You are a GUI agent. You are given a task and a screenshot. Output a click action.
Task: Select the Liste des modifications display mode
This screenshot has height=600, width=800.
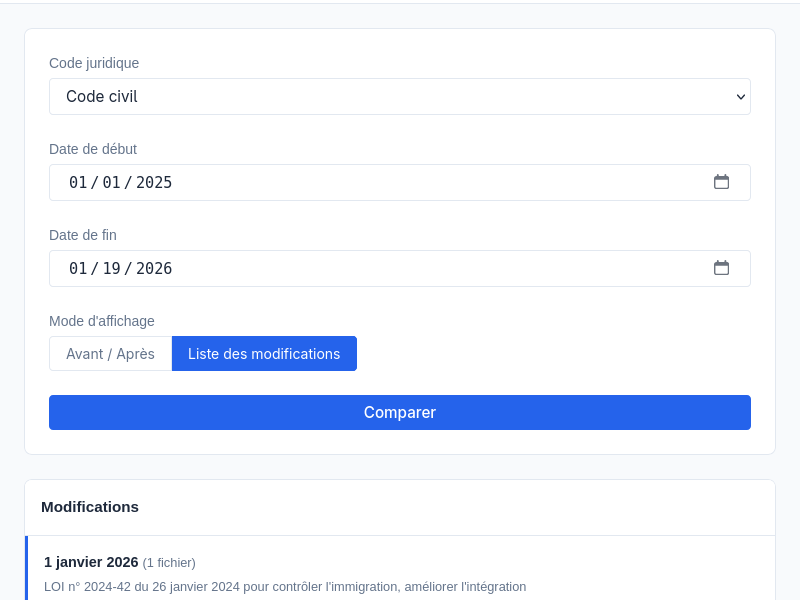tap(264, 354)
